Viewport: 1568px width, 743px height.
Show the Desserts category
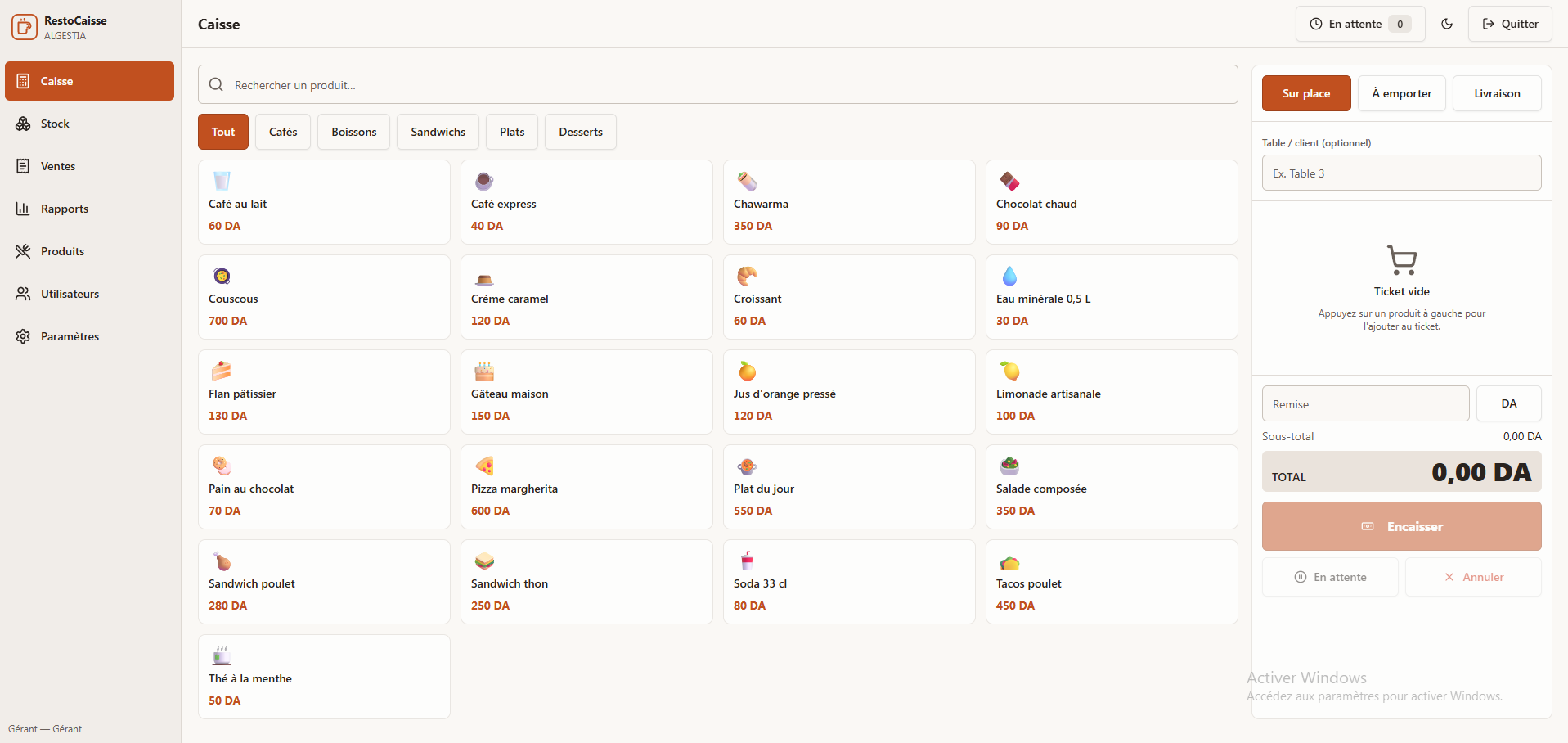[x=581, y=132]
